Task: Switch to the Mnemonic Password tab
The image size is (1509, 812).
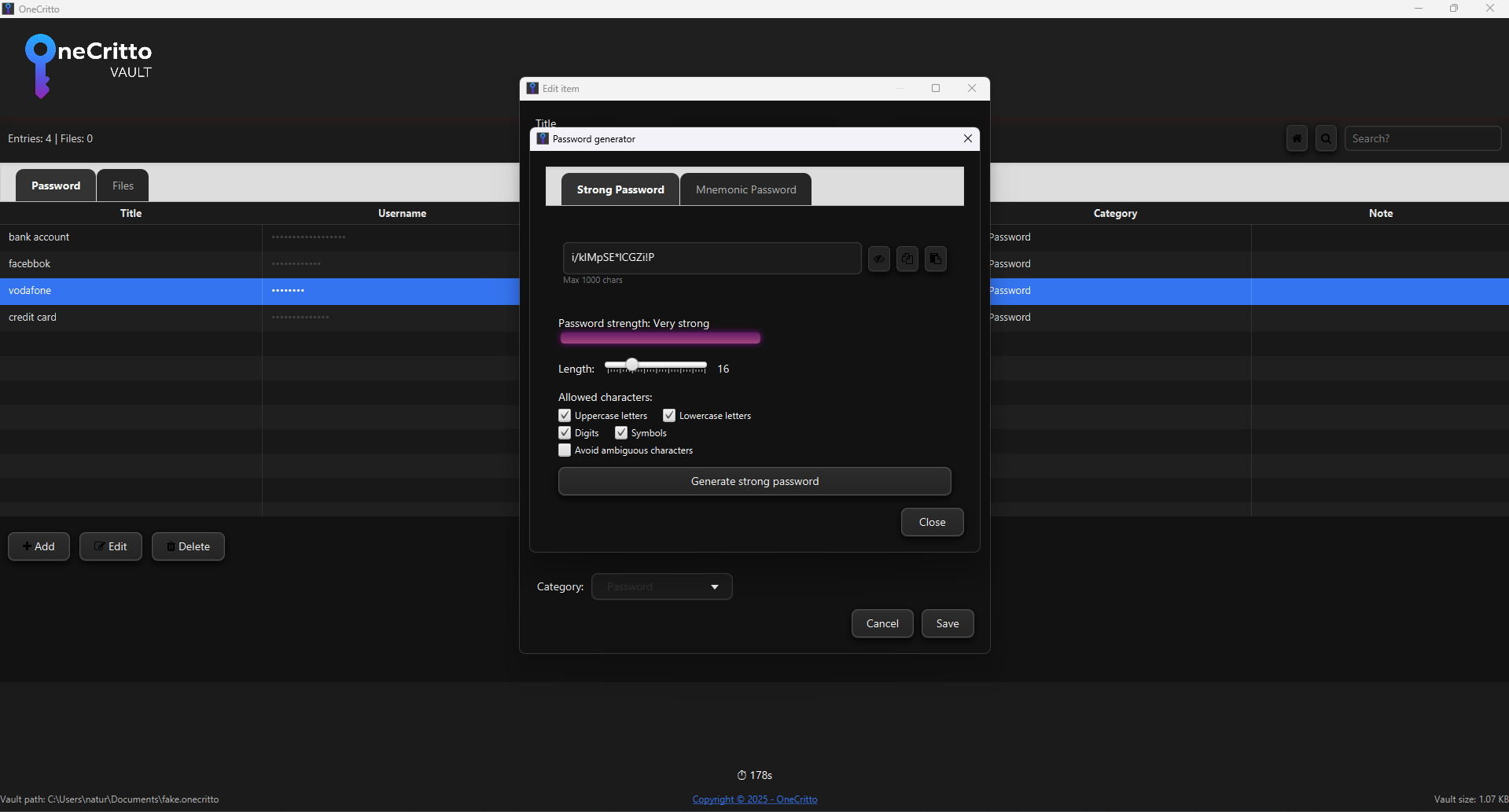Action: [x=745, y=189]
